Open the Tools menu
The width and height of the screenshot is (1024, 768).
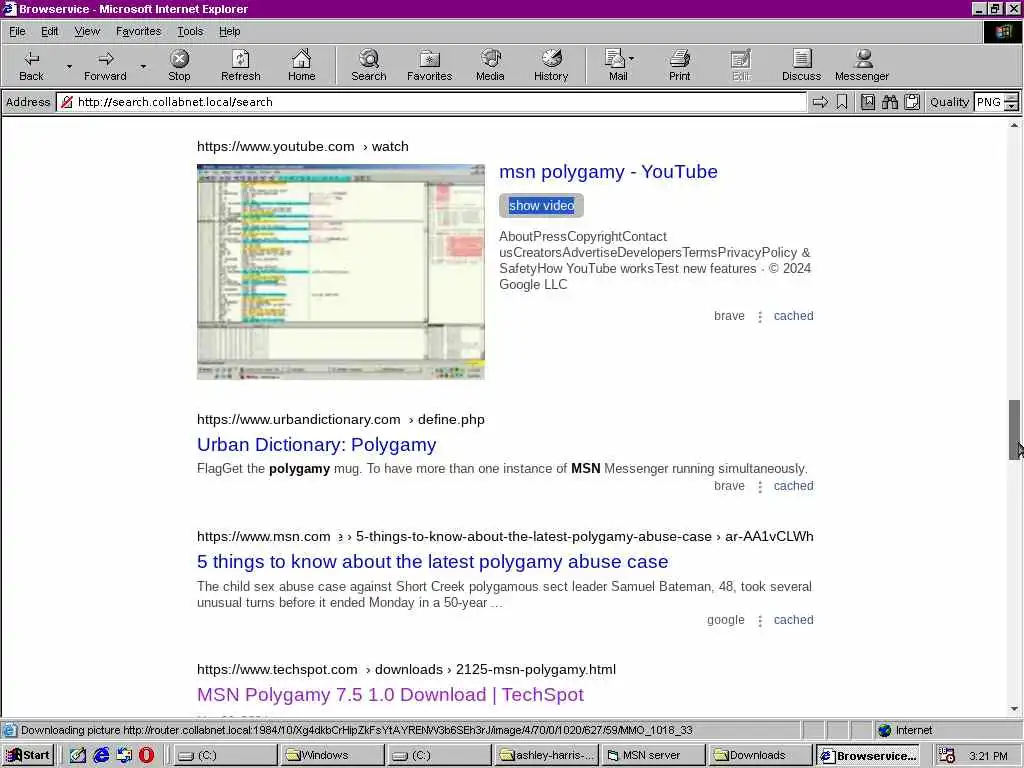190,31
